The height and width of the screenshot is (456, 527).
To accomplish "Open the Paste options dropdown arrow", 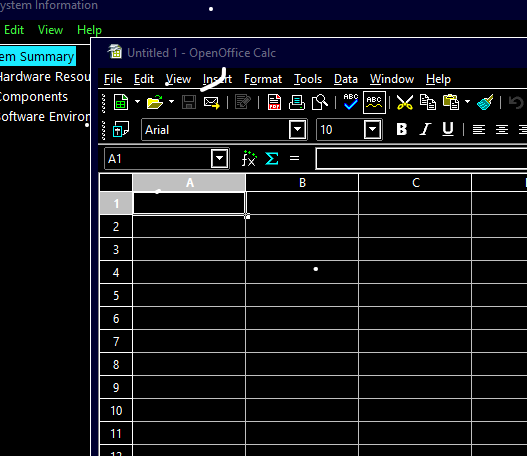I will [468, 101].
